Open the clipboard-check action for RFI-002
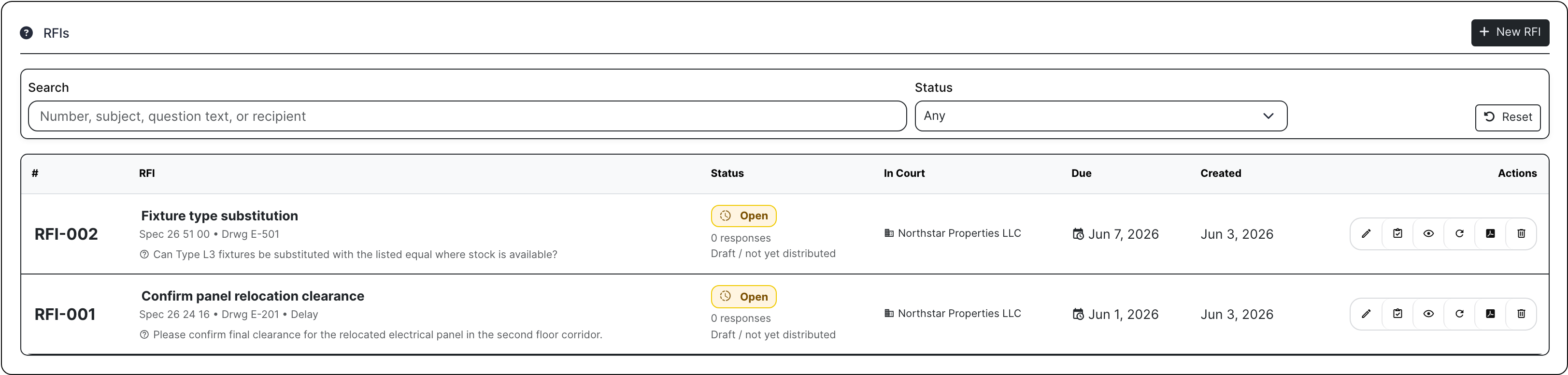Image resolution: width=1568 pixels, height=375 pixels. pos(1397,234)
